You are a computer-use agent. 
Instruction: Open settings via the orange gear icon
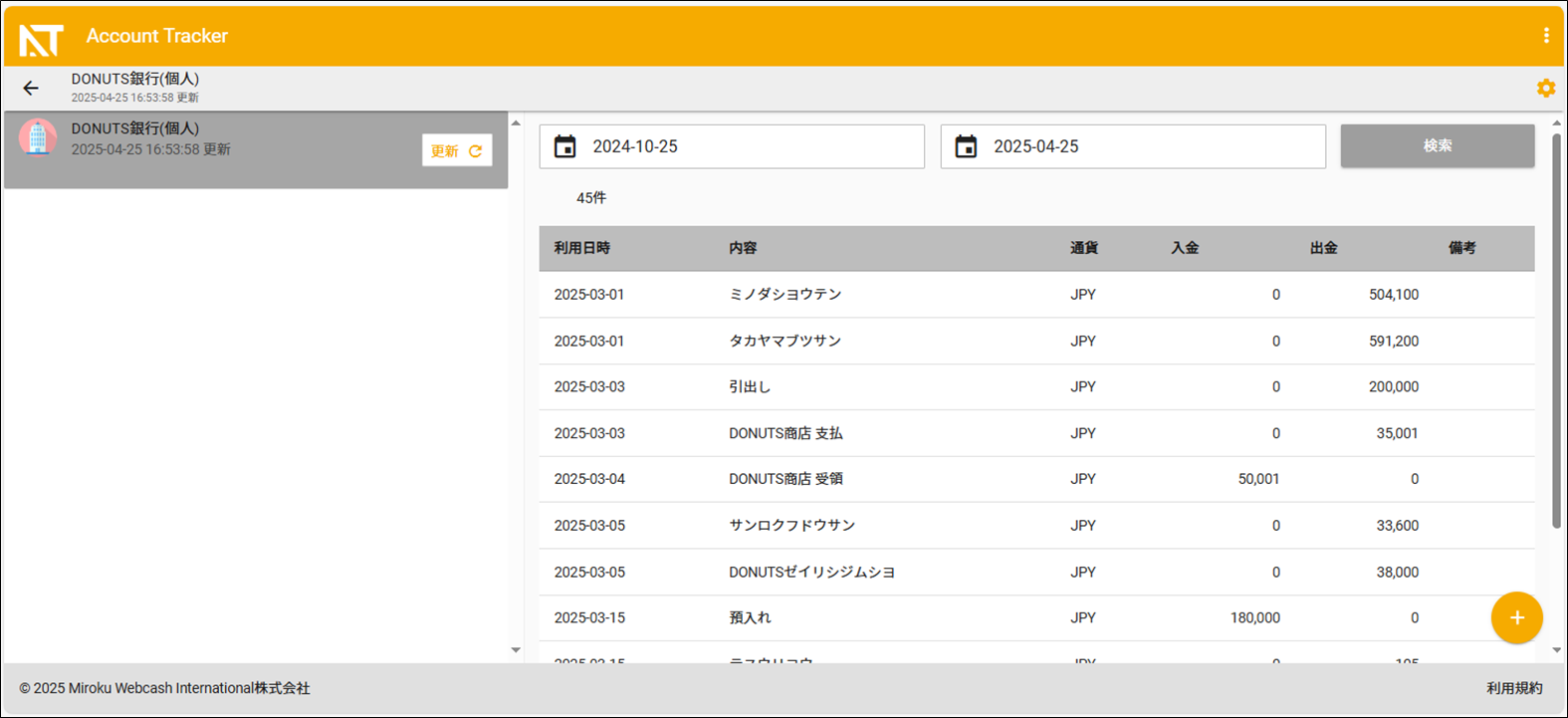[1545, 88]
